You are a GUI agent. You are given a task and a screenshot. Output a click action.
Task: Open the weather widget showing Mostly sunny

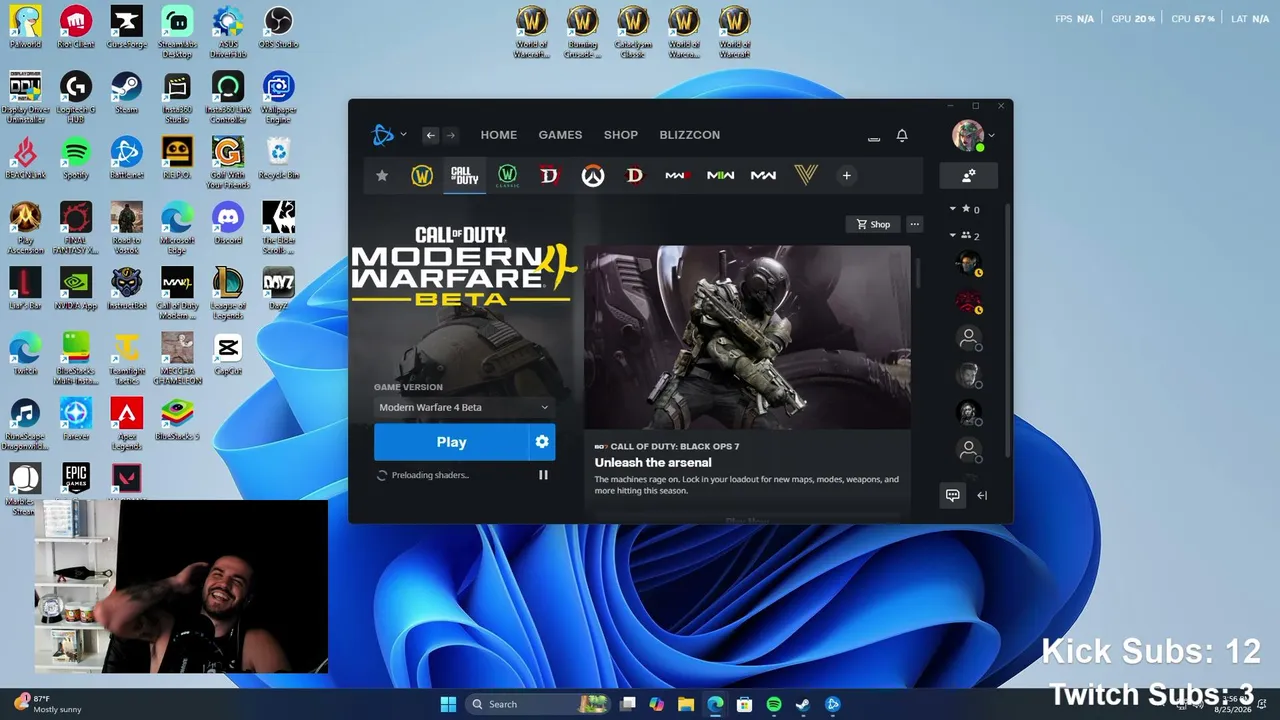[48, 704]
